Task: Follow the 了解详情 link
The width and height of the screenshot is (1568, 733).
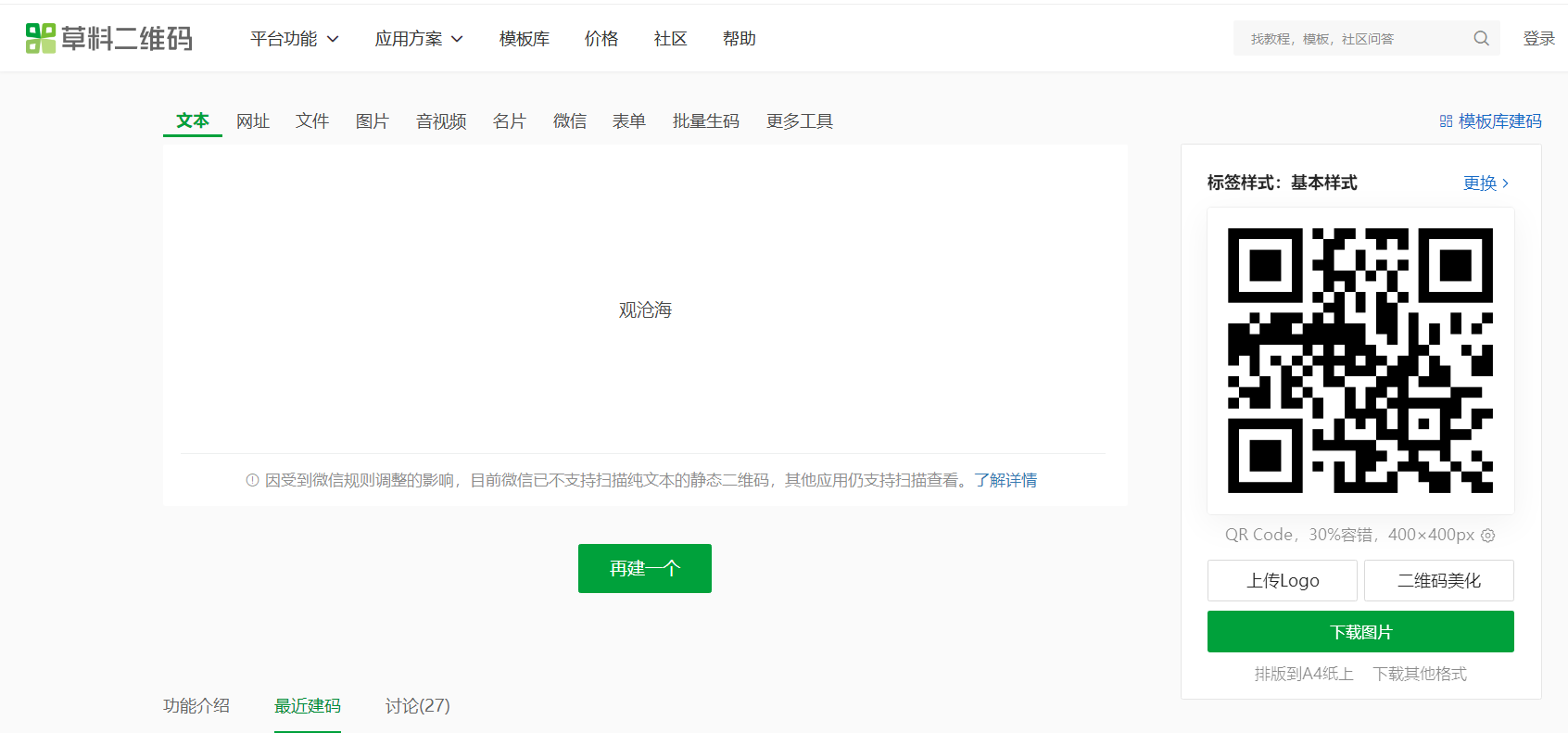Action: click(x=1005, y=480)
